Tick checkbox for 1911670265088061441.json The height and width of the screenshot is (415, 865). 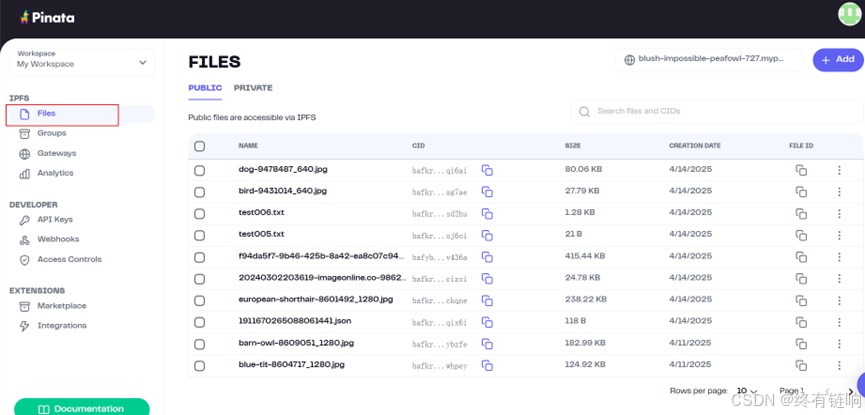(x=200, y=322)
